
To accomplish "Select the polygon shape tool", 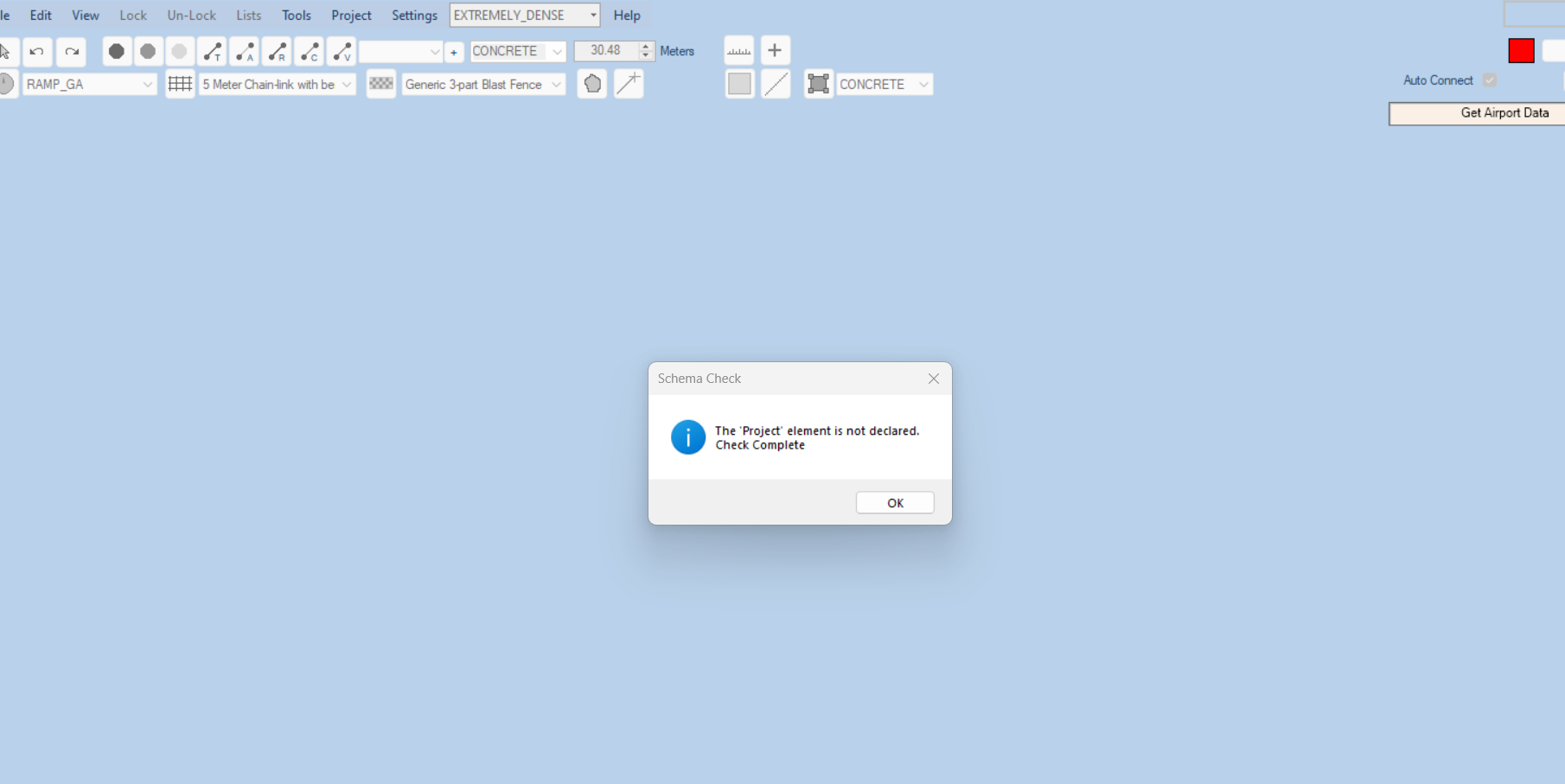I will [592, 85].
